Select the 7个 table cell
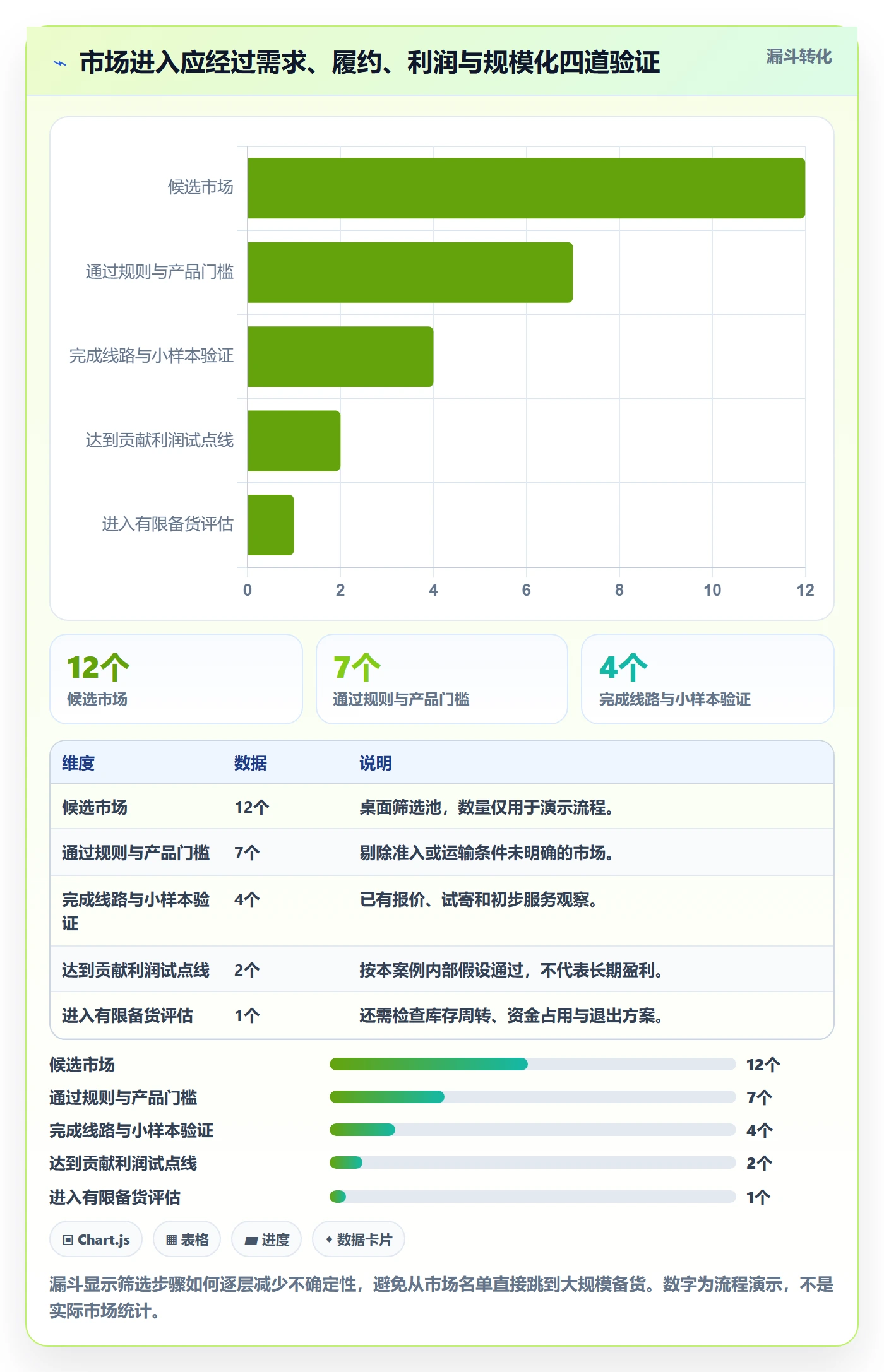Viewport: 884px width, 1372px height. (x=247, y=853)
